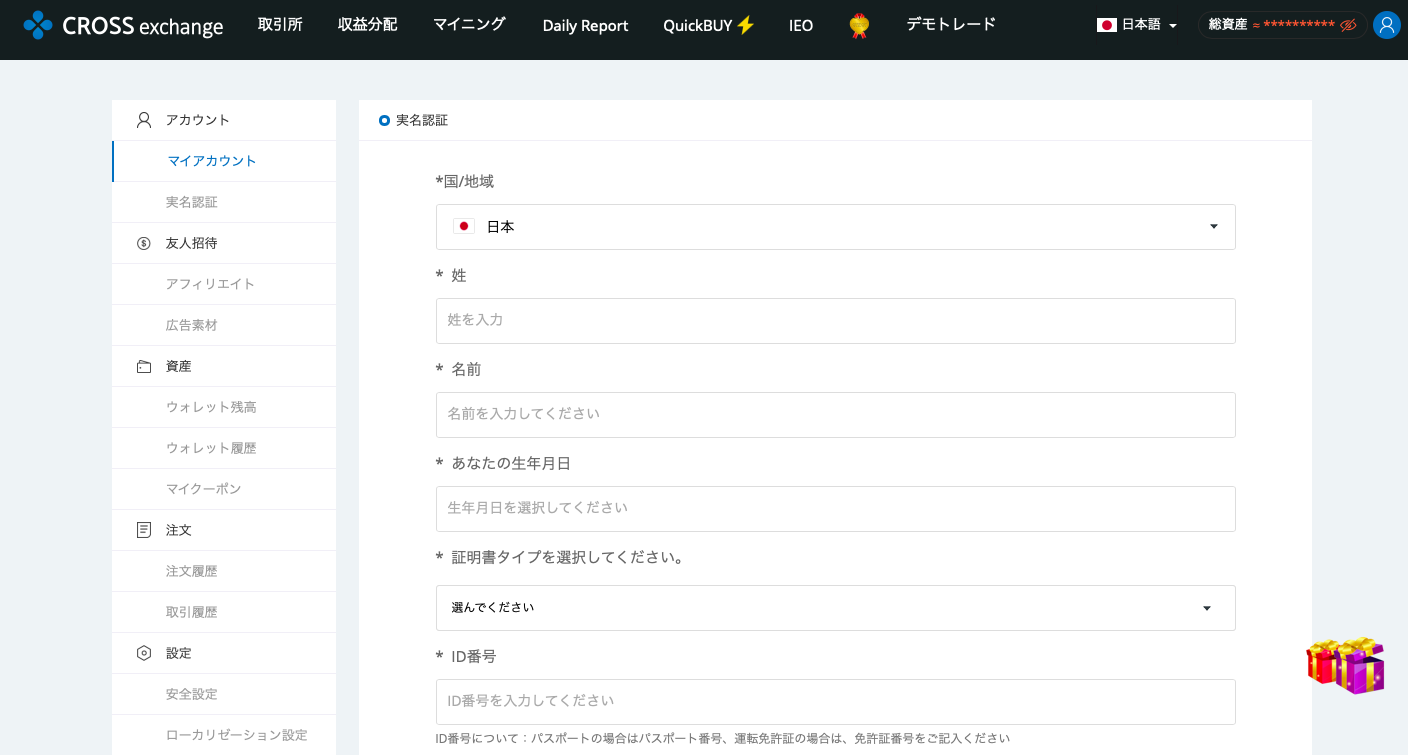The height and width of the screenshot is (755, 1408).
Task: Open Daily Report page
Action: tap(585, 26)
